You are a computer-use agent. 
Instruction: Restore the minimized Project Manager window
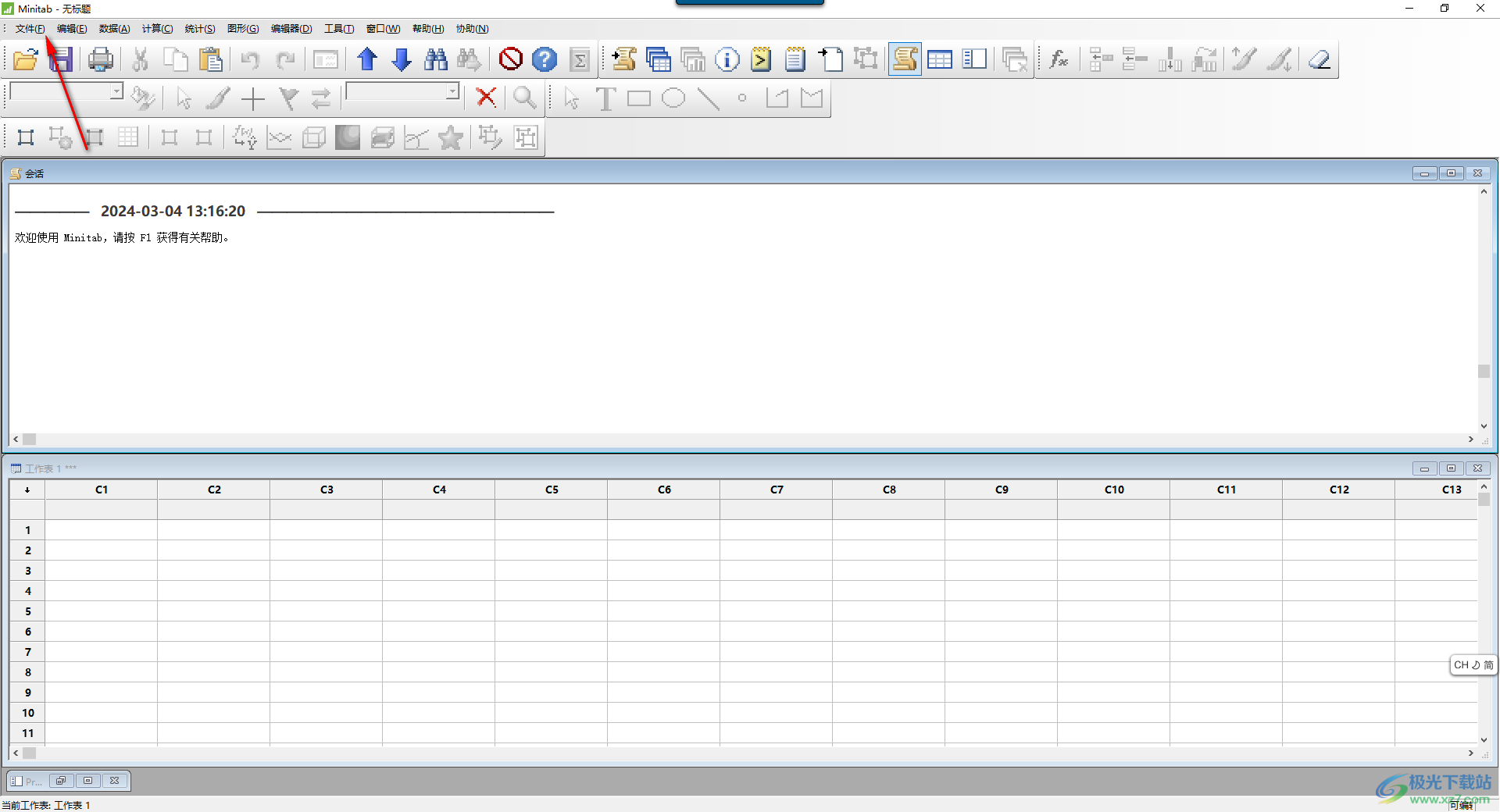coord(61,781)
